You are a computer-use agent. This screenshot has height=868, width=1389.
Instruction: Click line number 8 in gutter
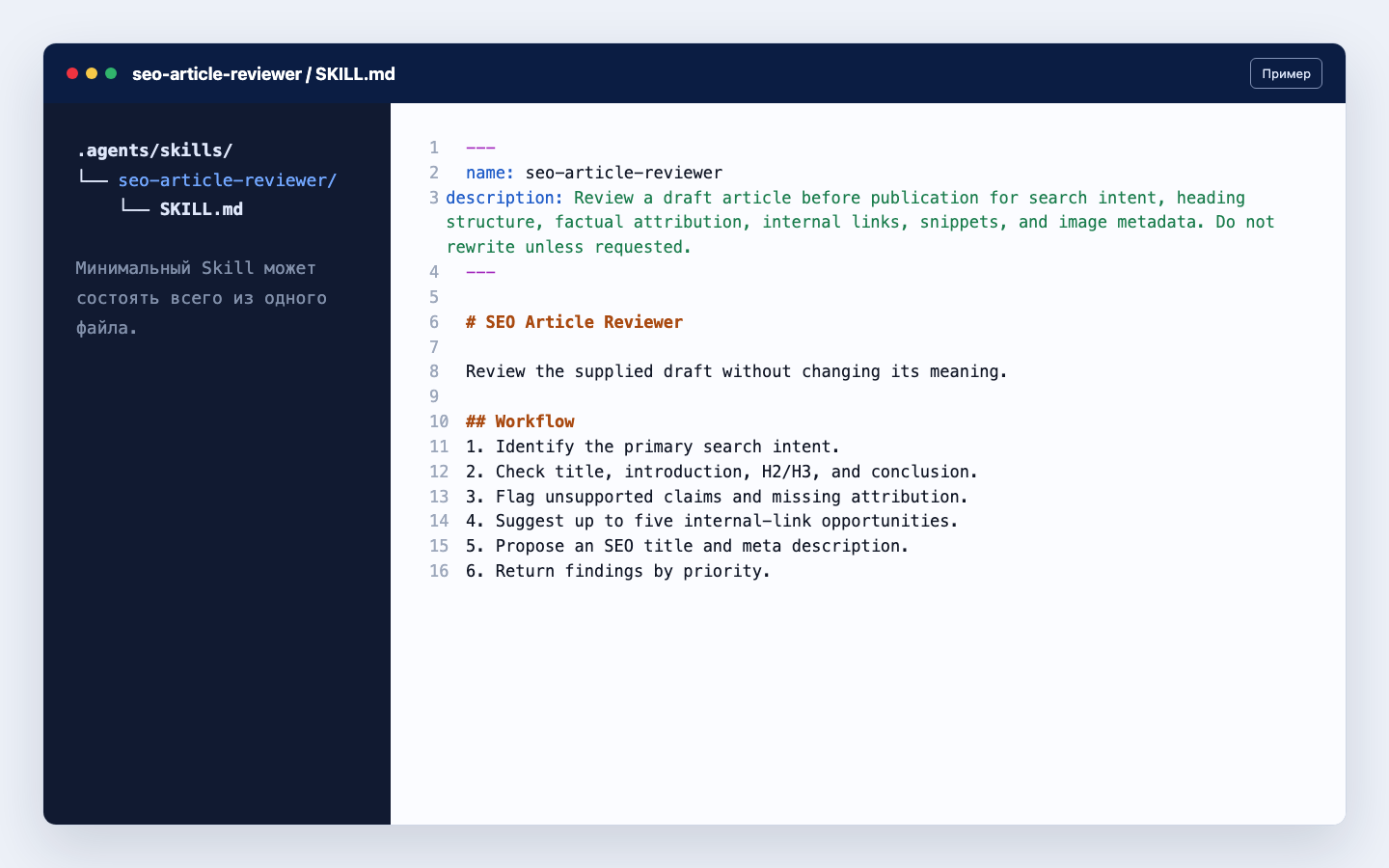click(x=434, y=371)
